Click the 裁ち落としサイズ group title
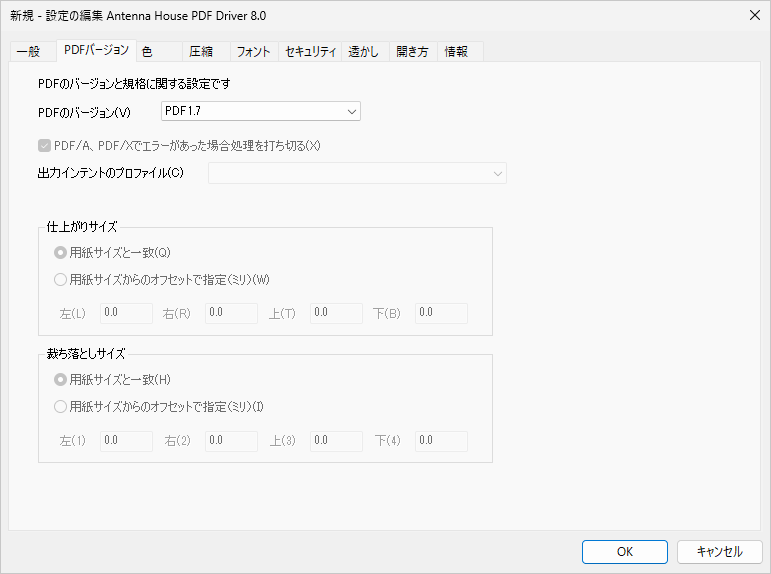Screen dimensions: 771x574 pyautogui.click(x=86, y=354)
